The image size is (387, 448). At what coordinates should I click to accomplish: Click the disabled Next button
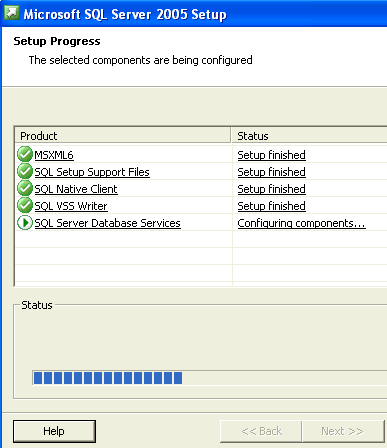click(343, 431)
